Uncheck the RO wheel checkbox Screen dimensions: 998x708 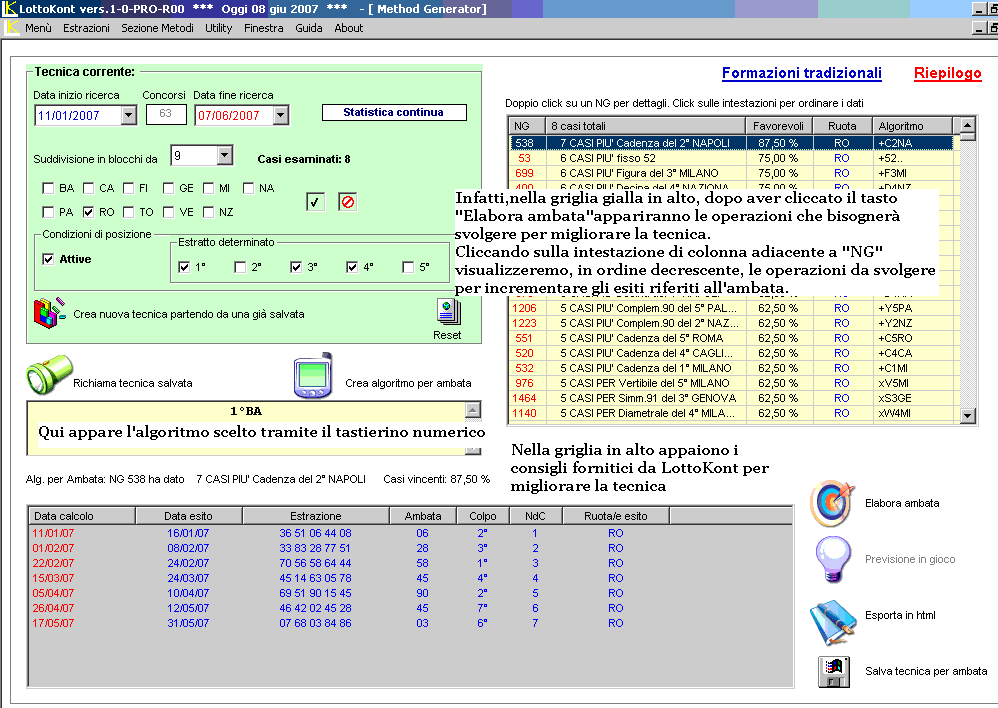coord(88,212)
